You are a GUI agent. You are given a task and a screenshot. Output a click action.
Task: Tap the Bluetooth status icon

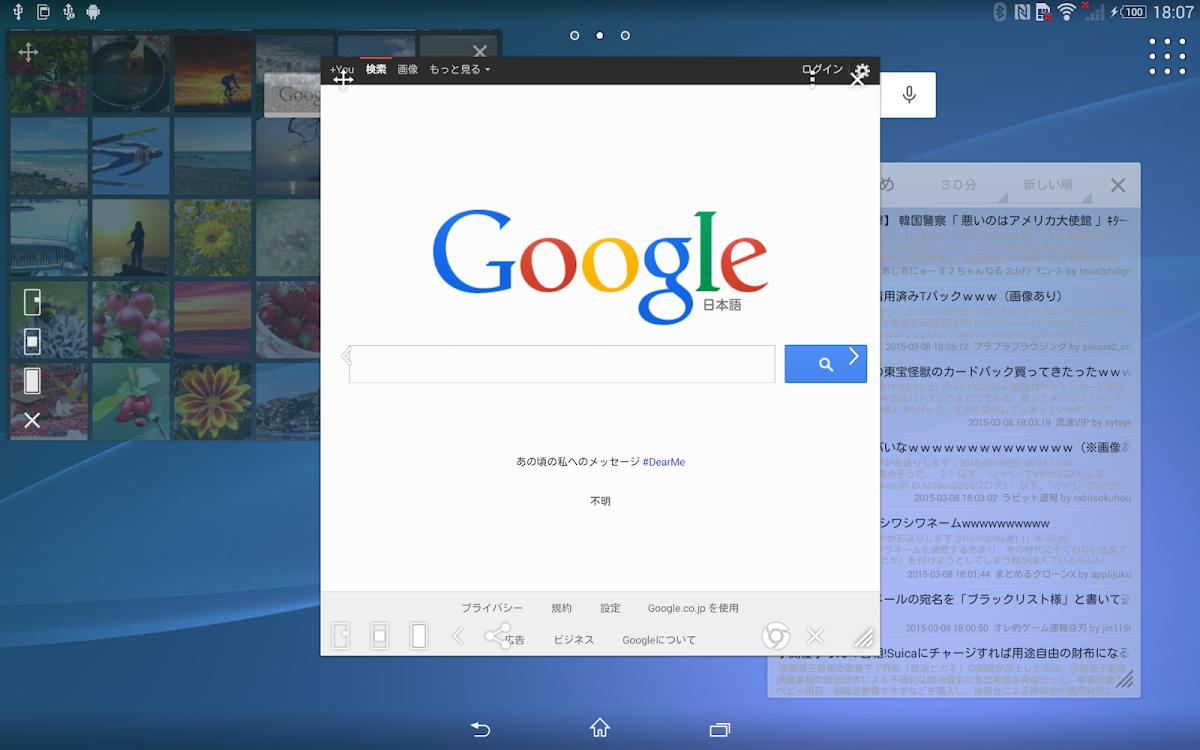coord(998,12)
